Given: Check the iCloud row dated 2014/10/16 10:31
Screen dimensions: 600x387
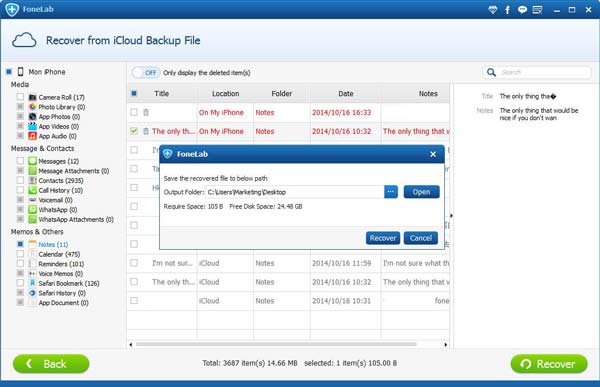Looking at the screenshot, I should pos(134,300).
